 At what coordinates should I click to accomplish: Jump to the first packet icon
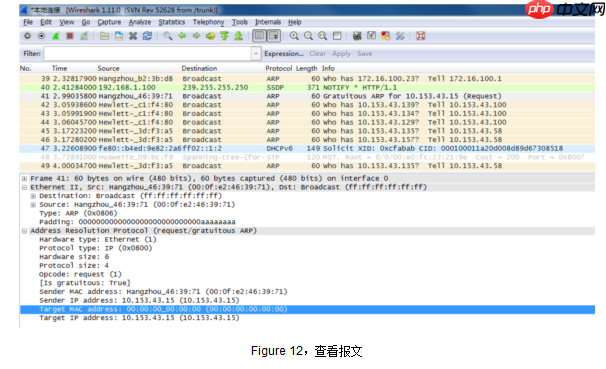tap(224, 36)
